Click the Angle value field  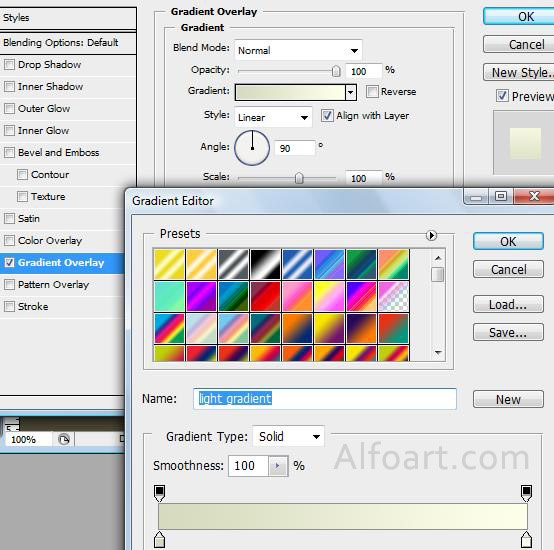(295, 148)
